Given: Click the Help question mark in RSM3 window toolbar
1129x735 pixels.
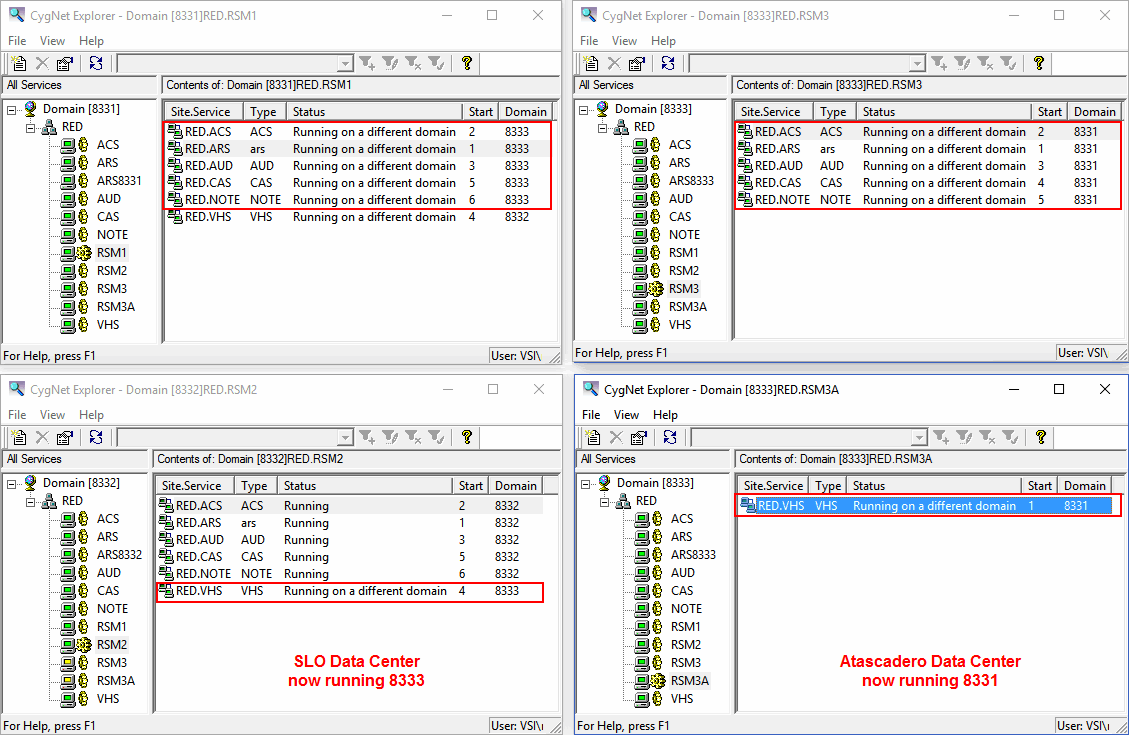Looking at the screenshot, I should pyautogui.click(x=1038, y=63).
